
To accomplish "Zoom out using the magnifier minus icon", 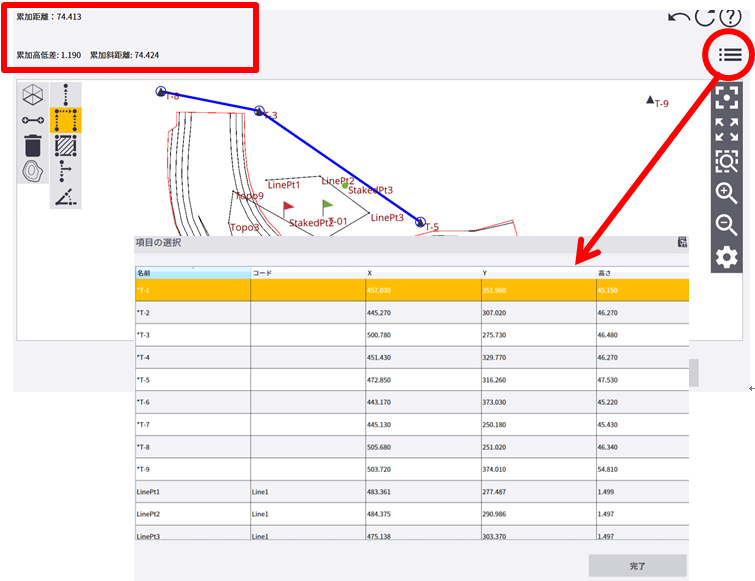I will [x=726, y=225].
